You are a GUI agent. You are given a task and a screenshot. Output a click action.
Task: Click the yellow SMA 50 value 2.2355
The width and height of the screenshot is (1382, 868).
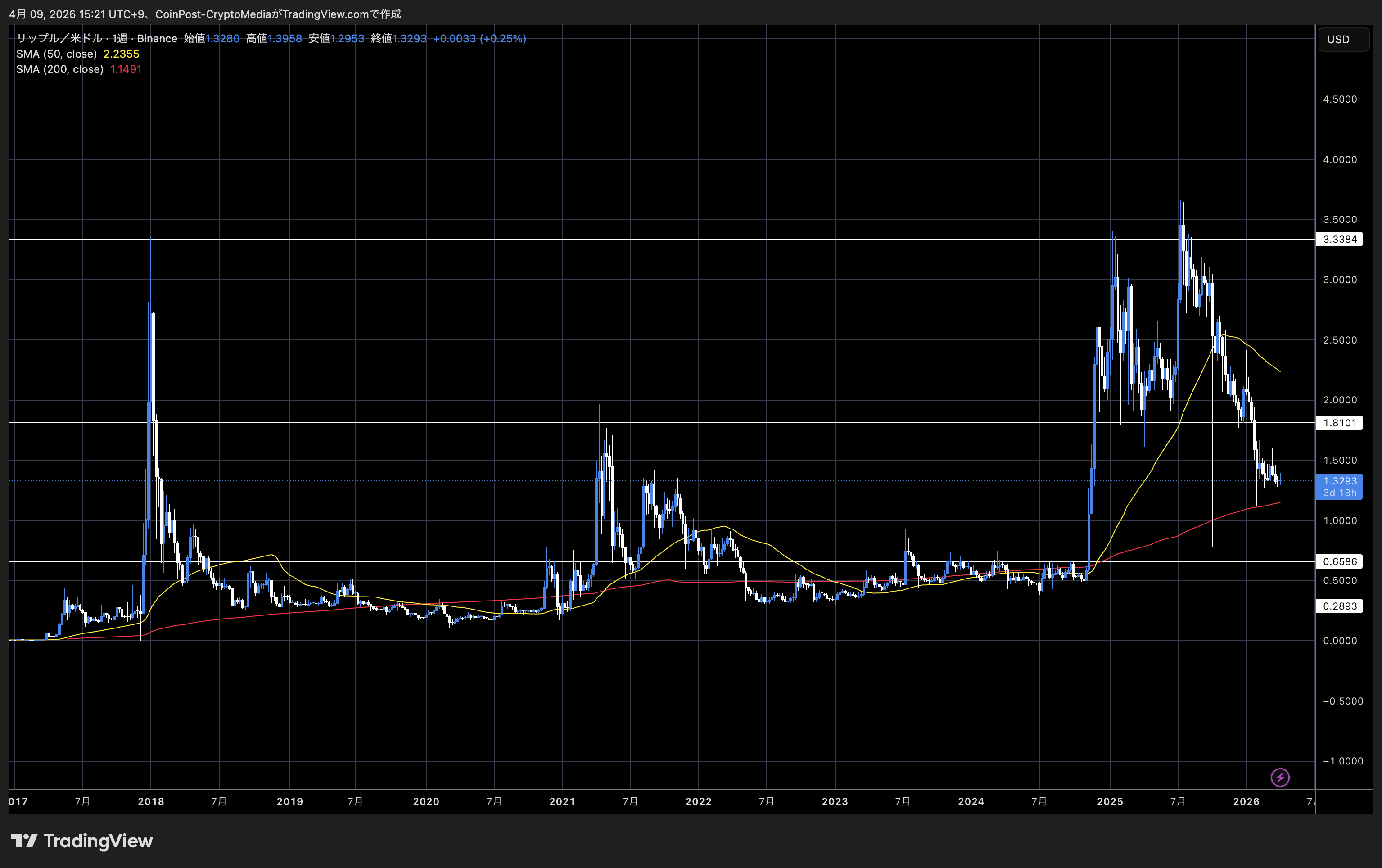pos(121,54)
